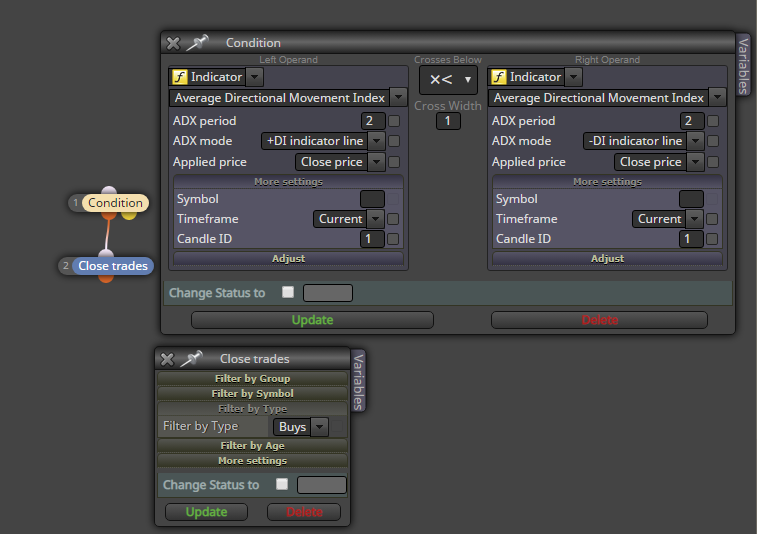This screenshot has width=757, height=534.
Task: Expand Filter by Group section
Action: point(252,379)
